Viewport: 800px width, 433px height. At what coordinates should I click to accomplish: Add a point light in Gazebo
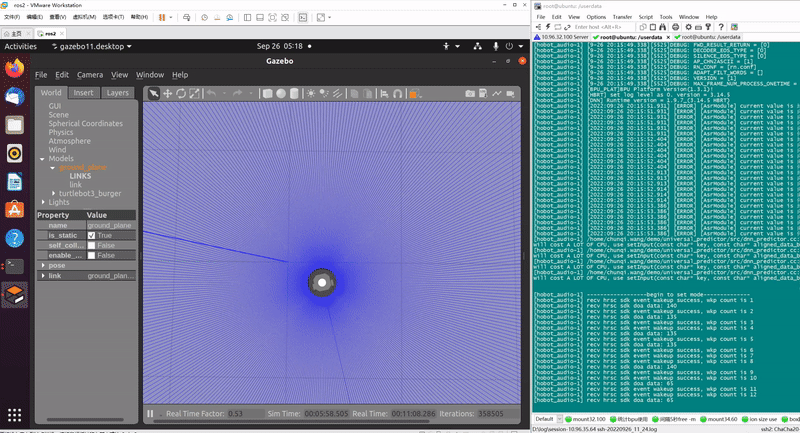point(311,93)
